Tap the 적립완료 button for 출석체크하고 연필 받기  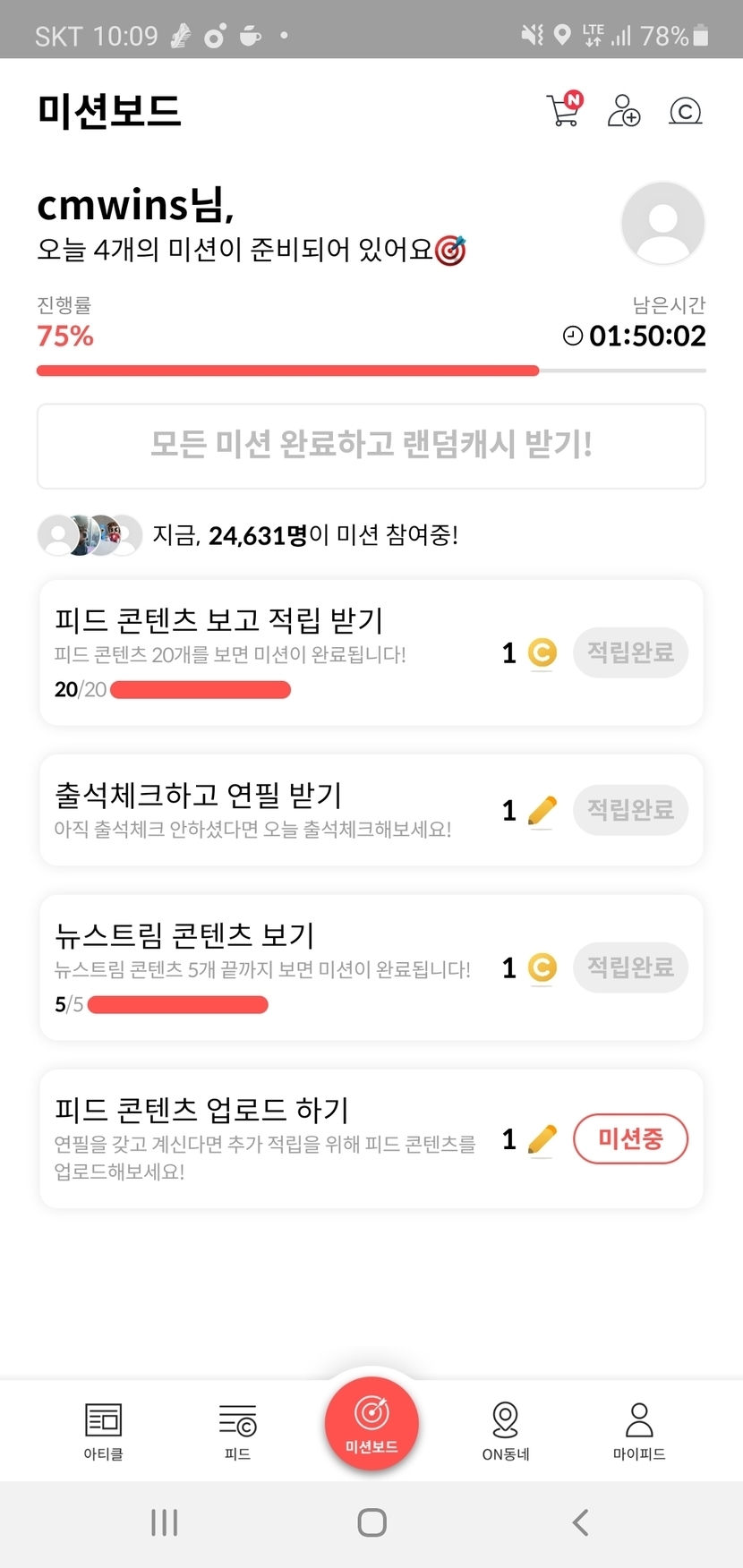(630, 810)
